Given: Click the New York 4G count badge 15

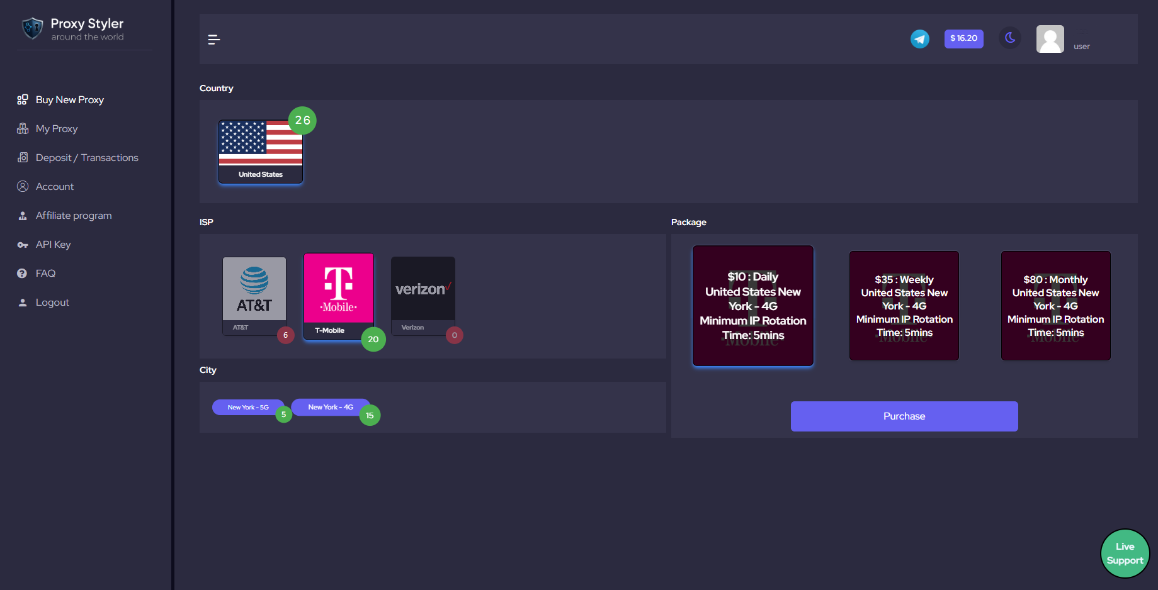Looking at the screenshot, I should (370, 416).
